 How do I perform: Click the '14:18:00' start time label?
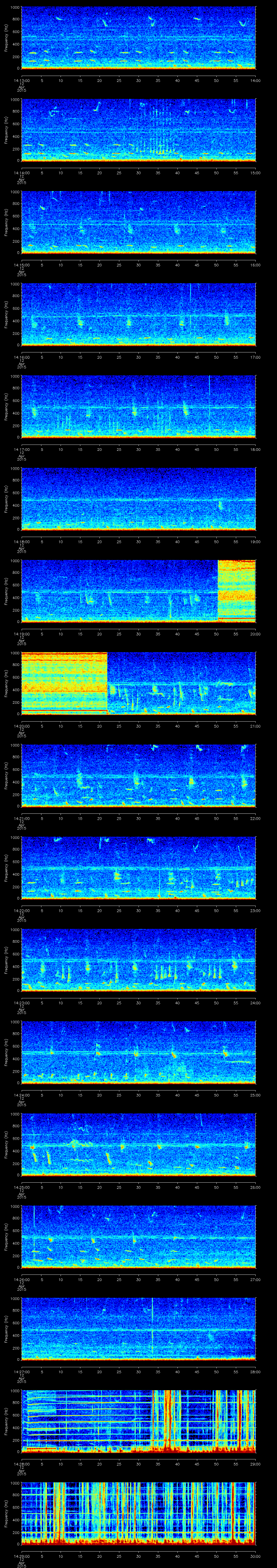point(21,542)
